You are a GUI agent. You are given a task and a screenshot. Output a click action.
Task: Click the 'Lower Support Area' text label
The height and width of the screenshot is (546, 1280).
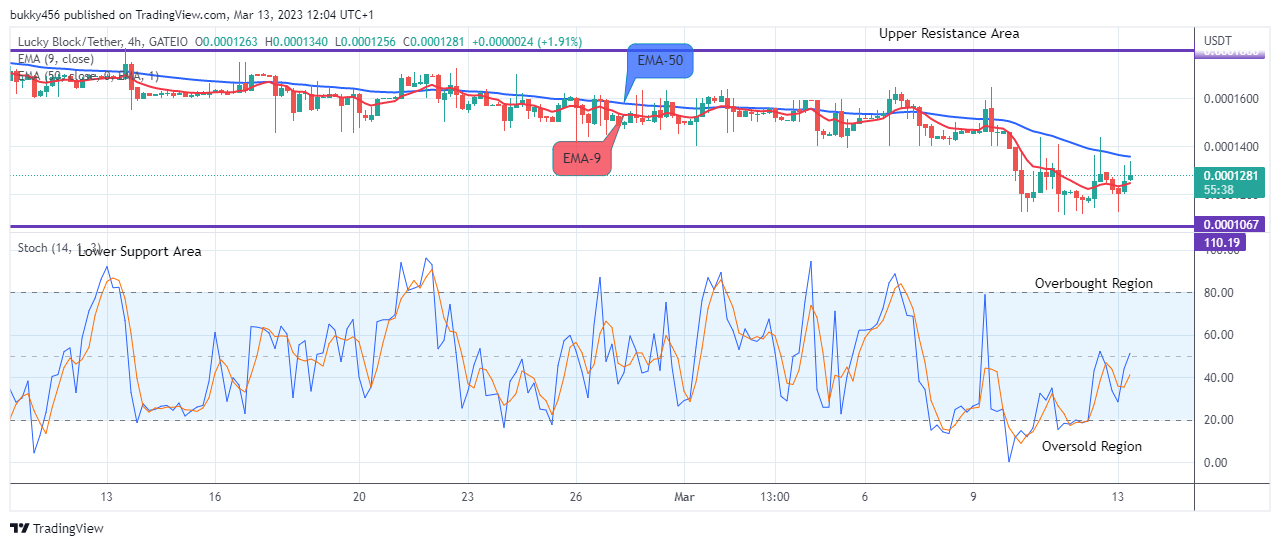click(x=139, y=251)
